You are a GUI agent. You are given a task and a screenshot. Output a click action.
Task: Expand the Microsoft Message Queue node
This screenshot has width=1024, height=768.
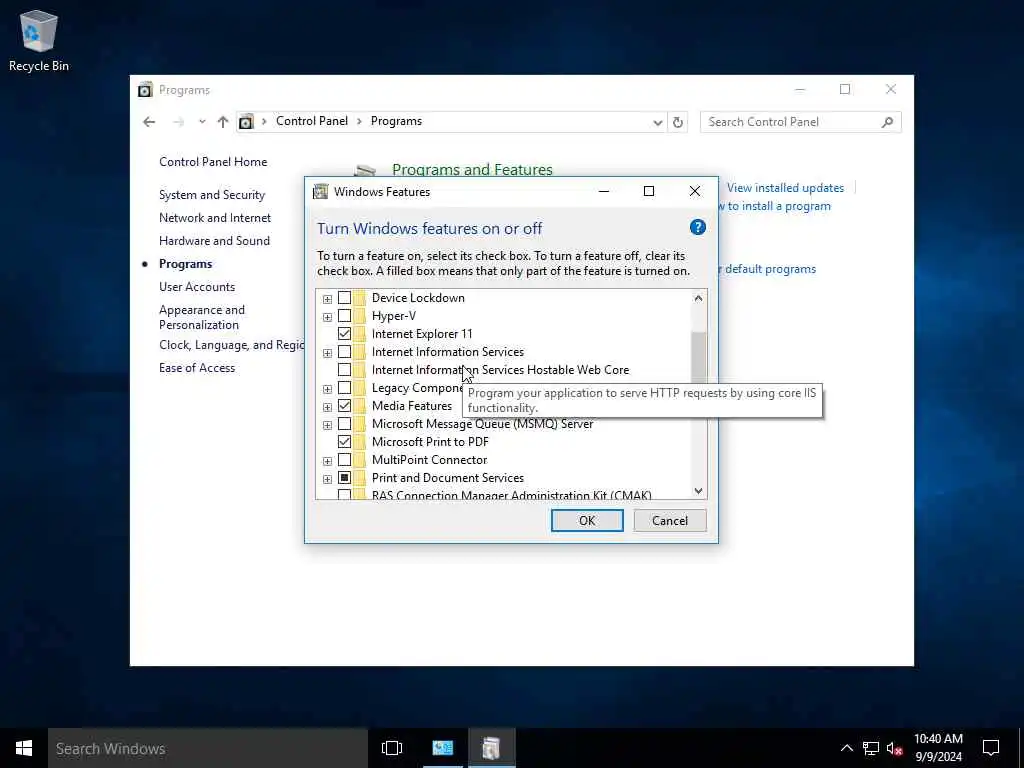[x=327, y=425]
